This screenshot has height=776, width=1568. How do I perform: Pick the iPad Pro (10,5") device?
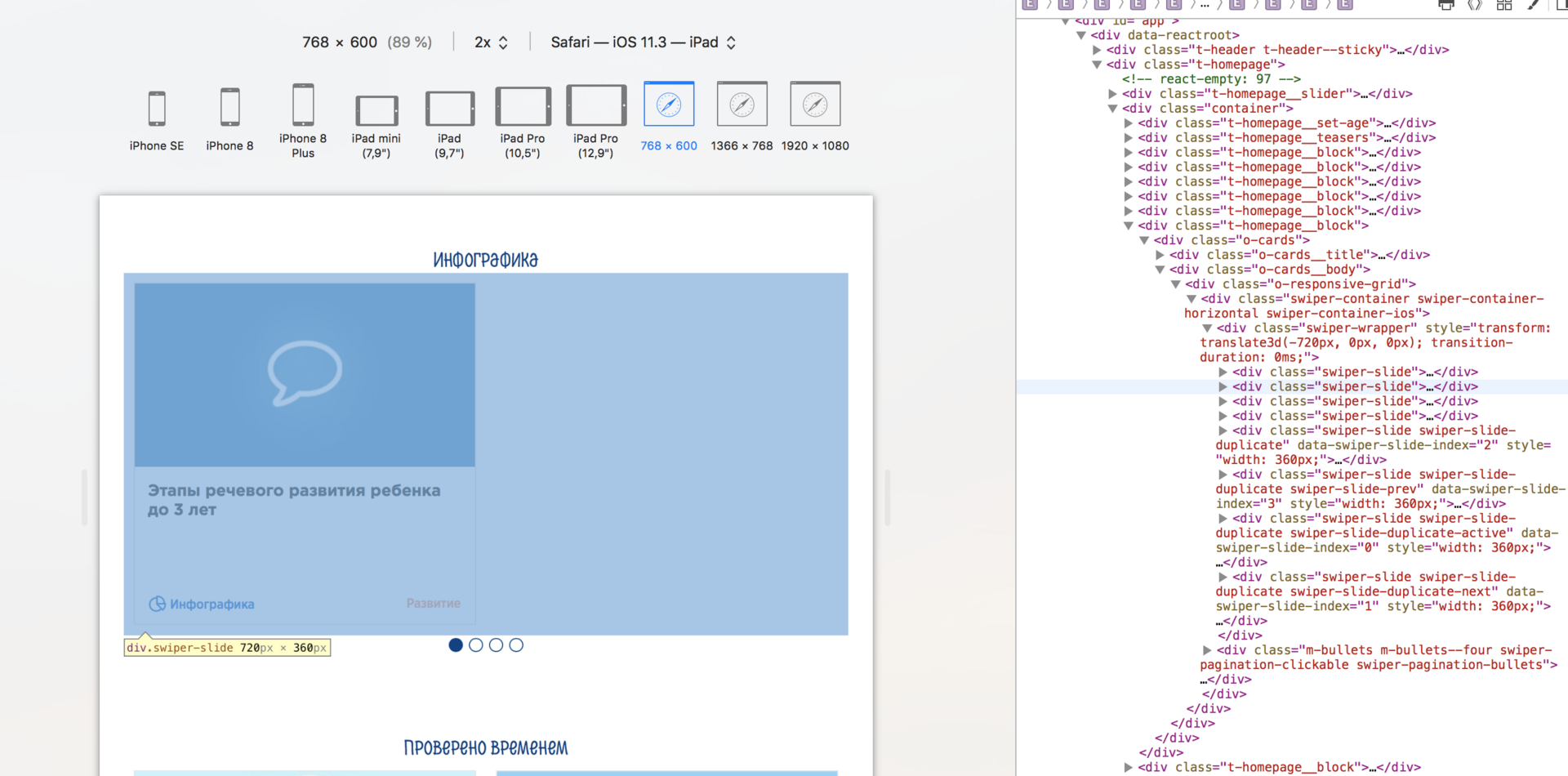pyautogui.click(x=523, y=123)
